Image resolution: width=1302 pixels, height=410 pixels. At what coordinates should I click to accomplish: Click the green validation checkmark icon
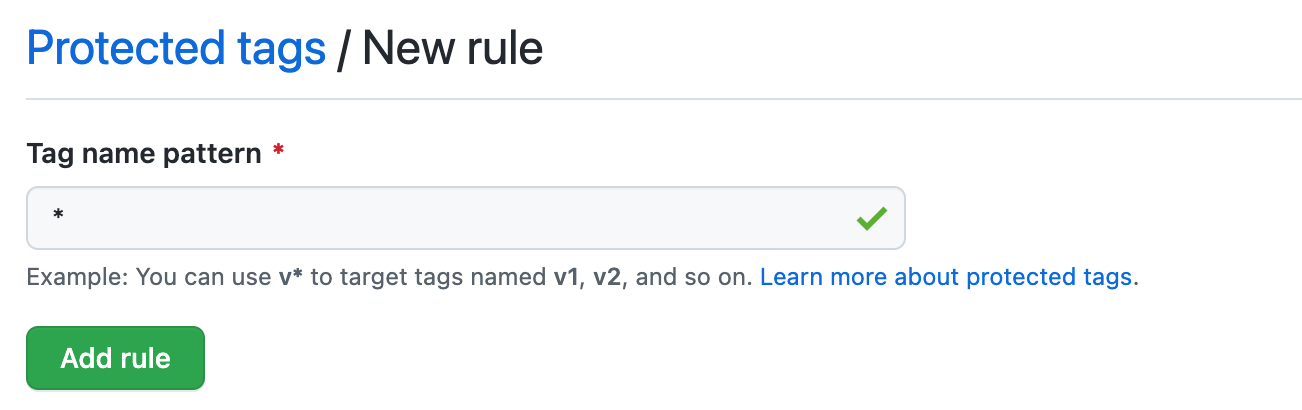pos(871,218)
